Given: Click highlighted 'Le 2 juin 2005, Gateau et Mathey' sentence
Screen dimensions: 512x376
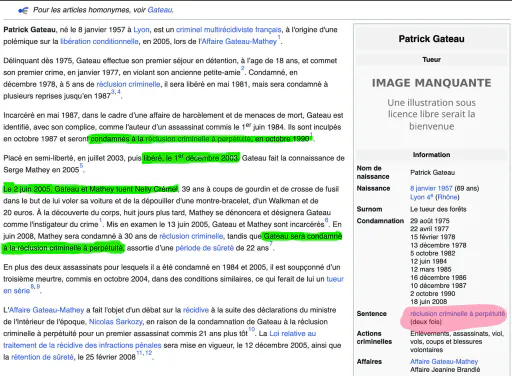Looking at the screenshot, I should click(x=91, y=189).
